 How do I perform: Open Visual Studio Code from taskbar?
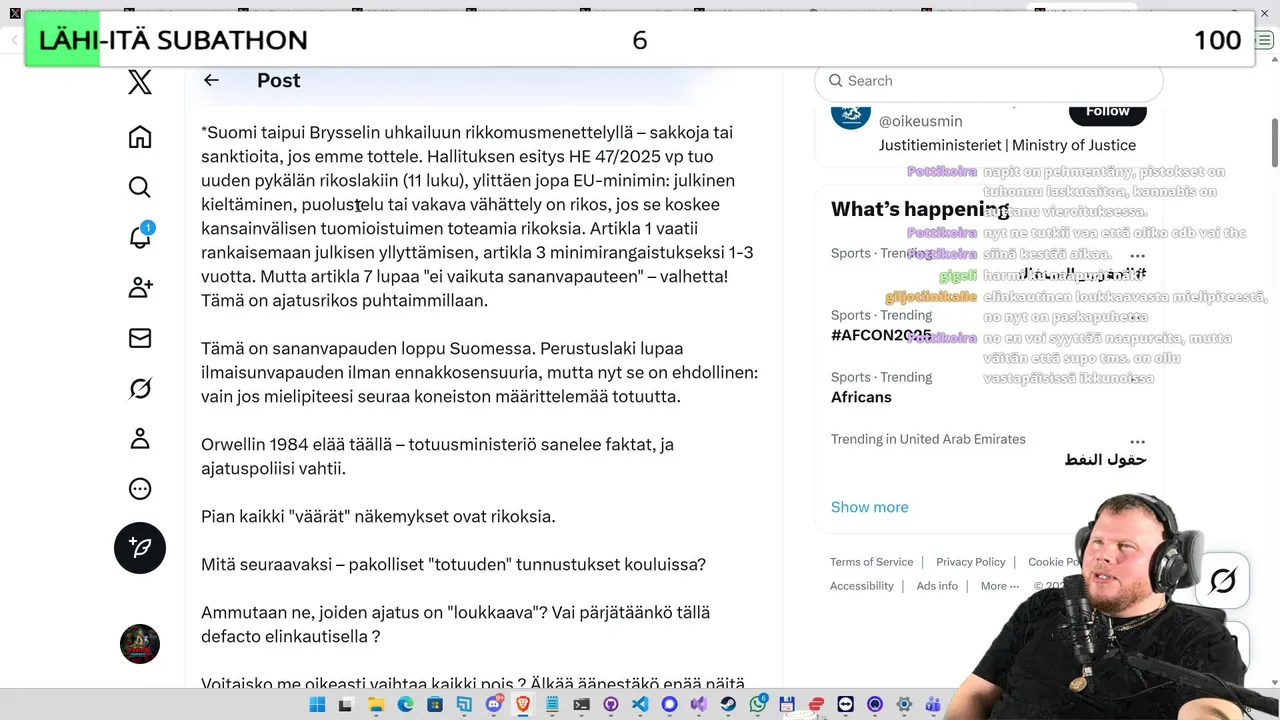click(640, 705)
